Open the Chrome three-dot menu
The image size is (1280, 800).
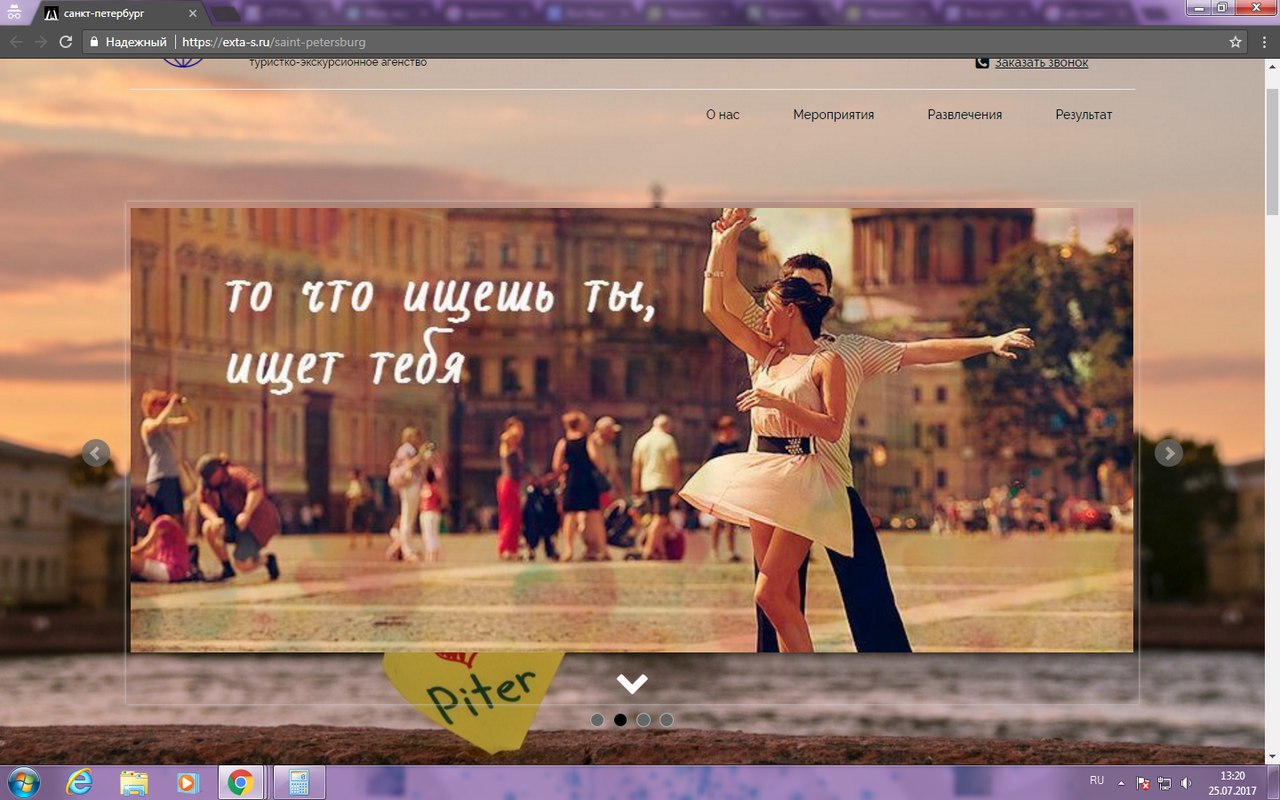click(1263, 42)
